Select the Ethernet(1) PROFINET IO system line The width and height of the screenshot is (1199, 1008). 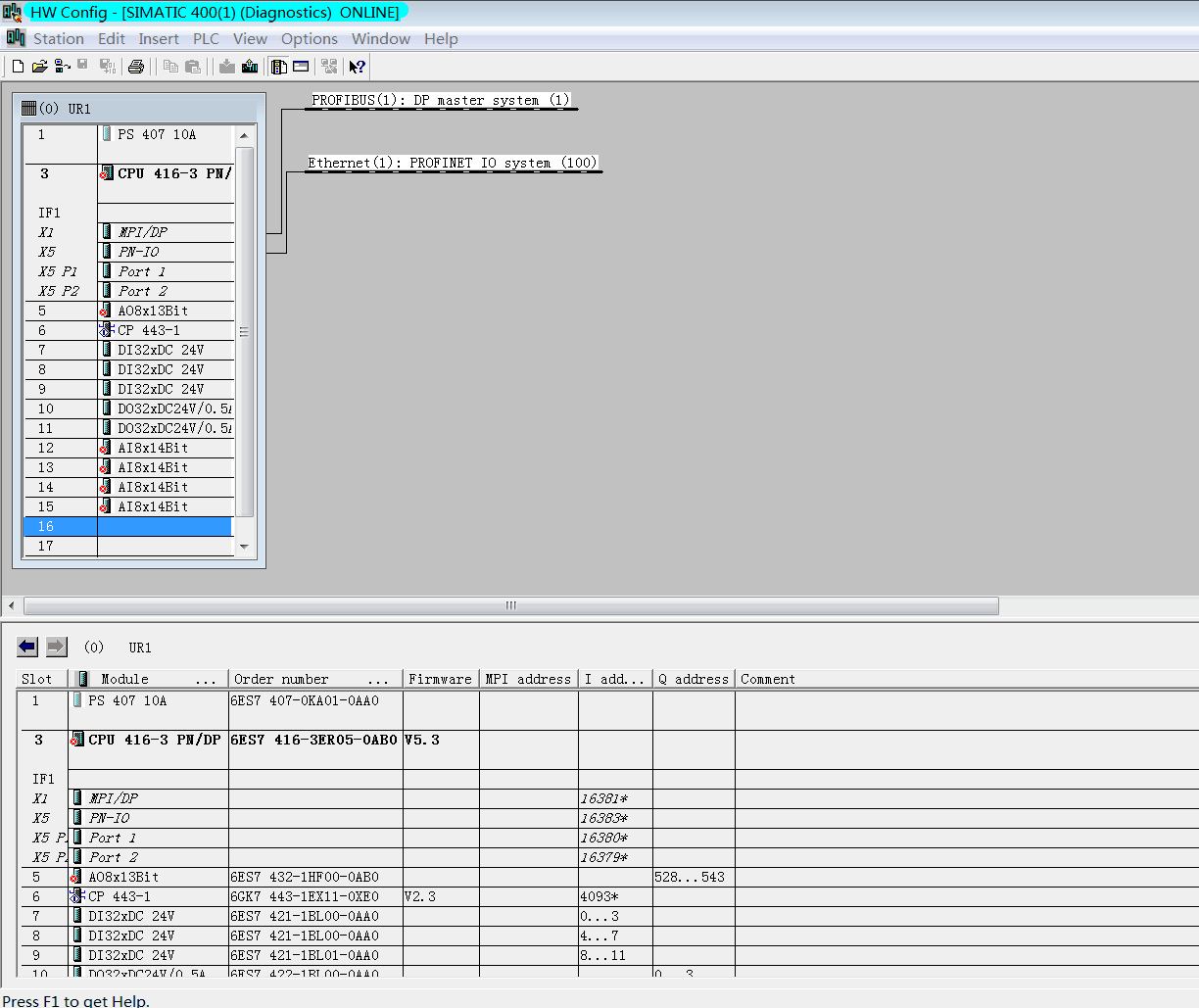(454, 164)
